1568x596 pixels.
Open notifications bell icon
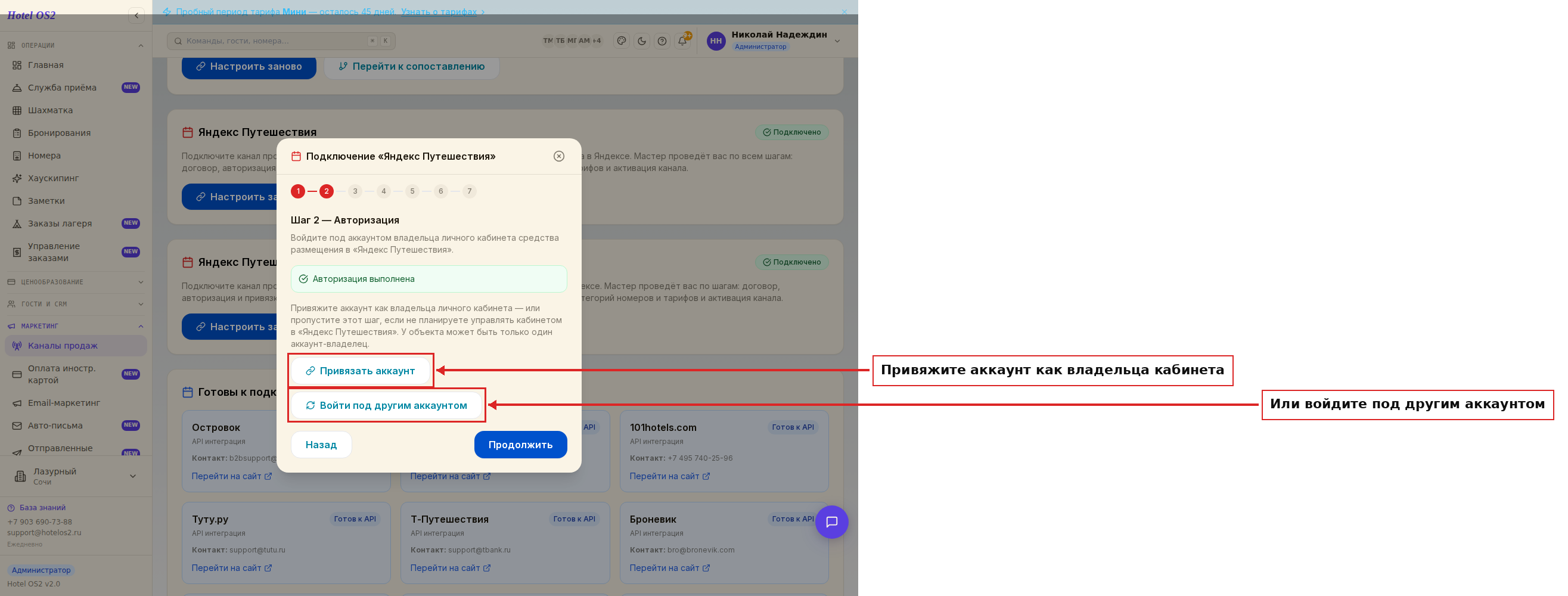tap(683, 41)
